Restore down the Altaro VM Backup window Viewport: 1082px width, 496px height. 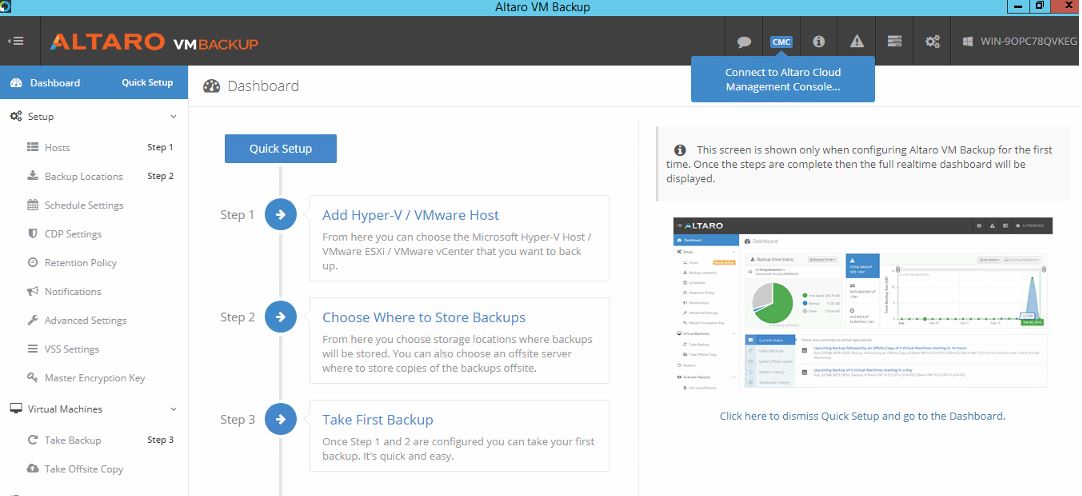(x=1039, y=6)
